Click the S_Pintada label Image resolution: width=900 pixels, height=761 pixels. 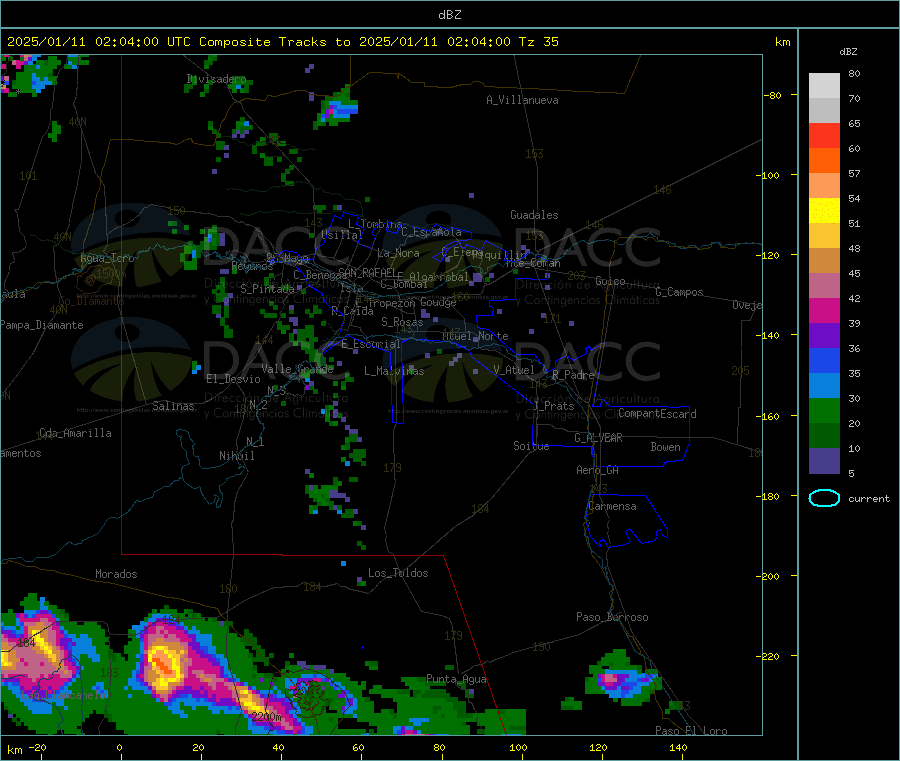click(x=267, y=289)
